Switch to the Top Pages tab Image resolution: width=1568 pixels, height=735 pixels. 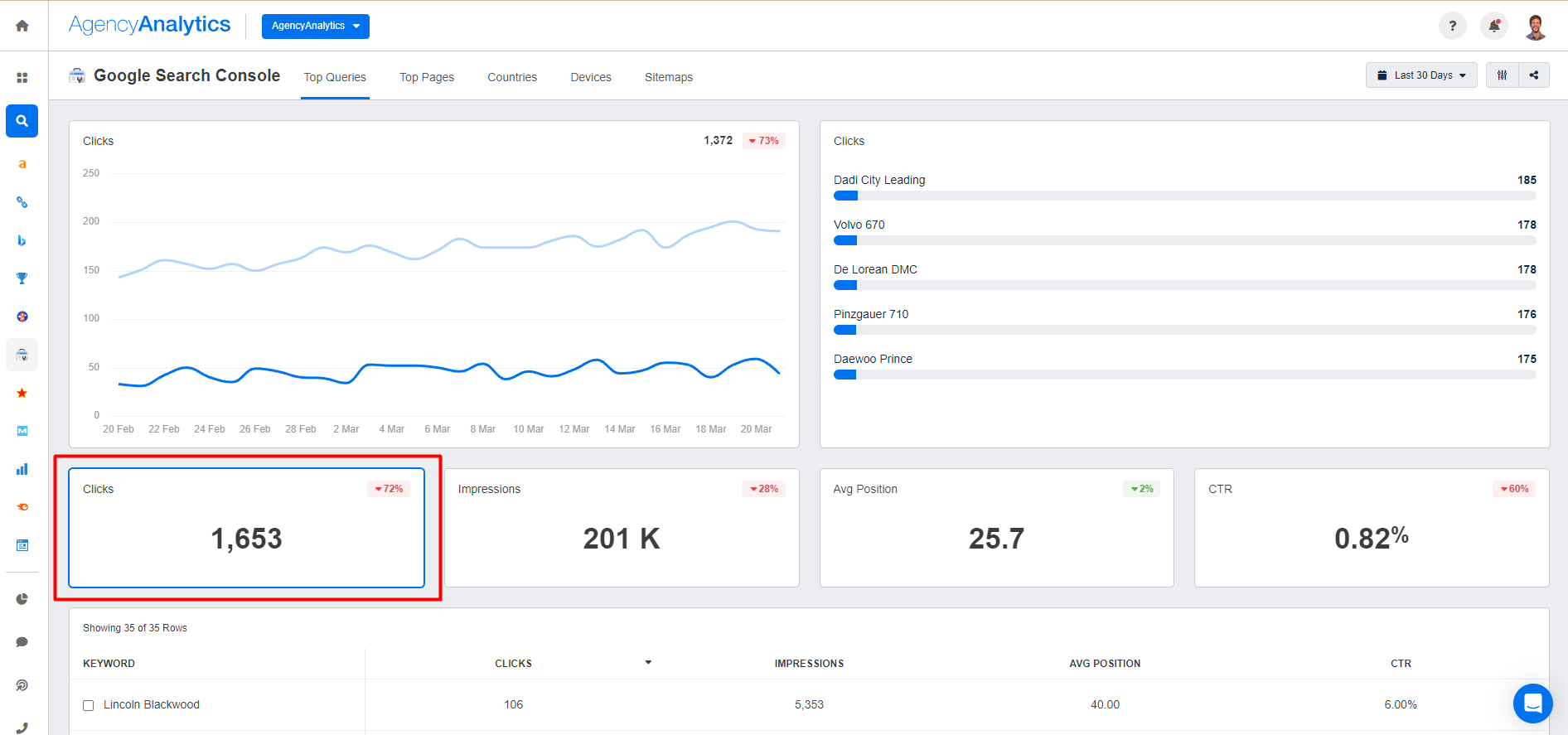coord(427,77)
